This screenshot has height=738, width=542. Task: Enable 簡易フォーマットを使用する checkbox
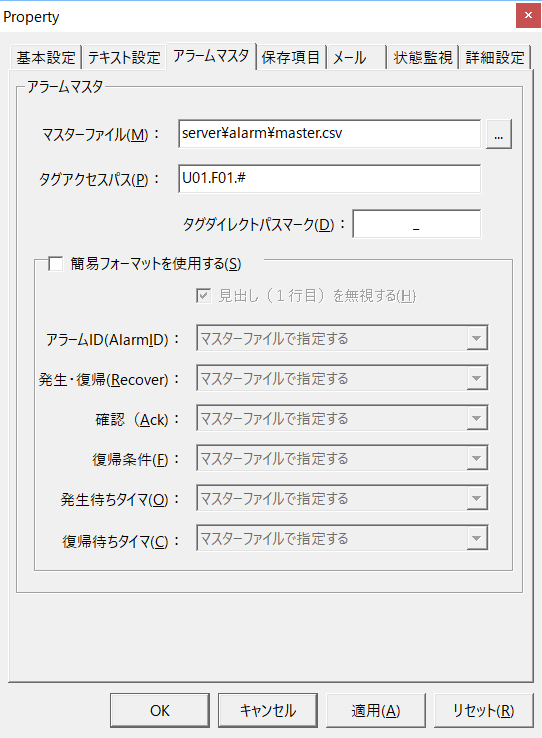(56, 264)
